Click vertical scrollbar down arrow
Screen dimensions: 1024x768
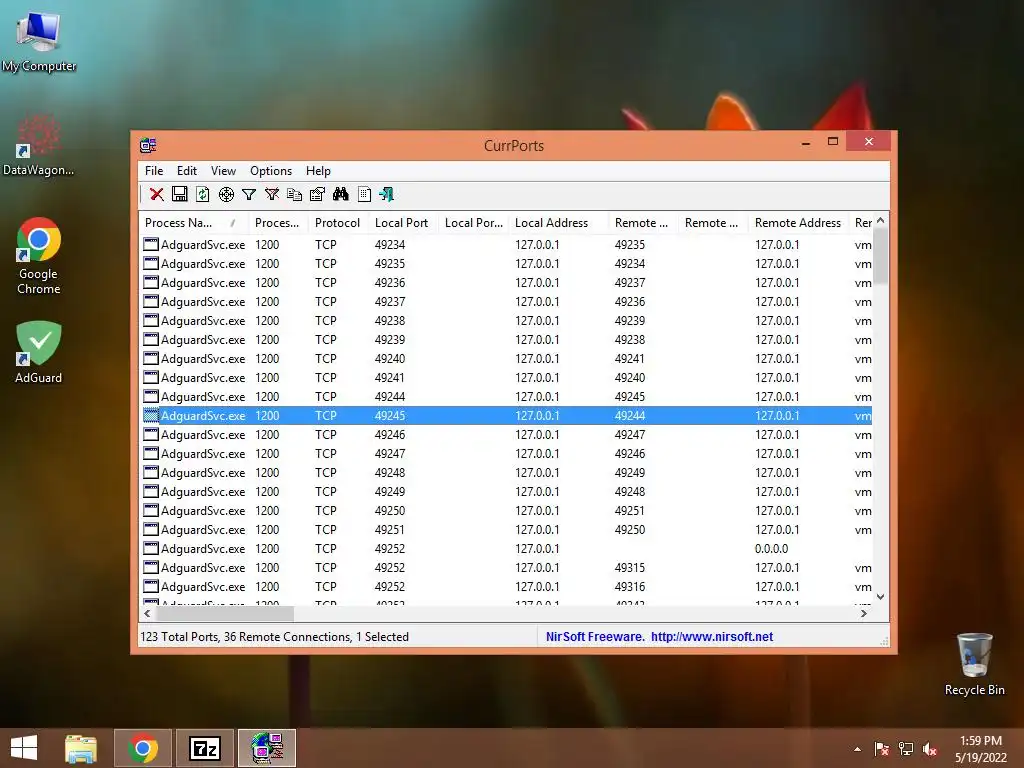(x=880, y=596)
